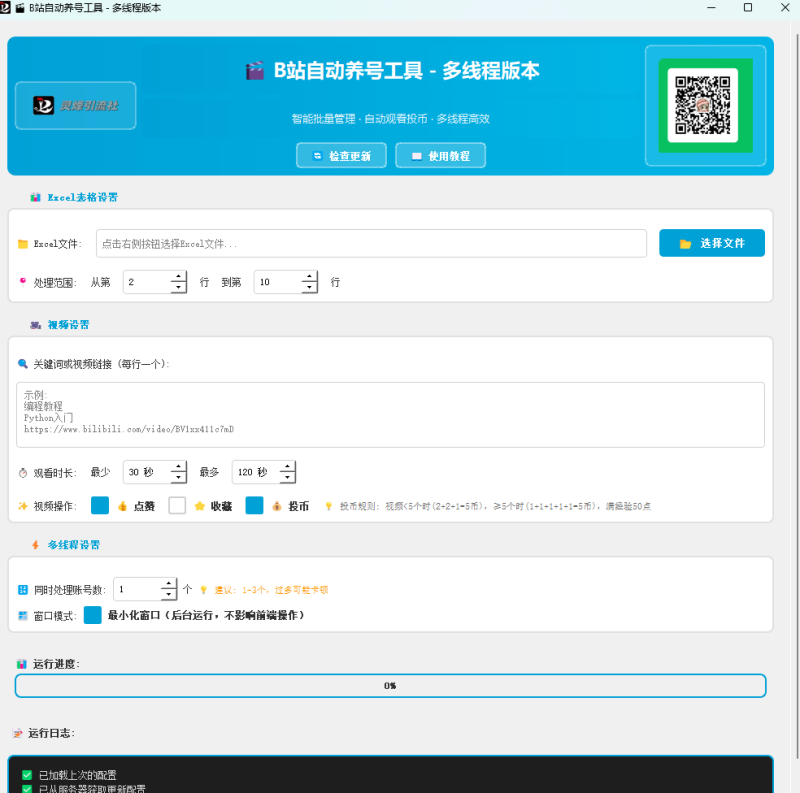Viewport: 800px width, 793px height.
Task: Click the folder icon beside Excel文件
Action: click(x=22, y=243)
